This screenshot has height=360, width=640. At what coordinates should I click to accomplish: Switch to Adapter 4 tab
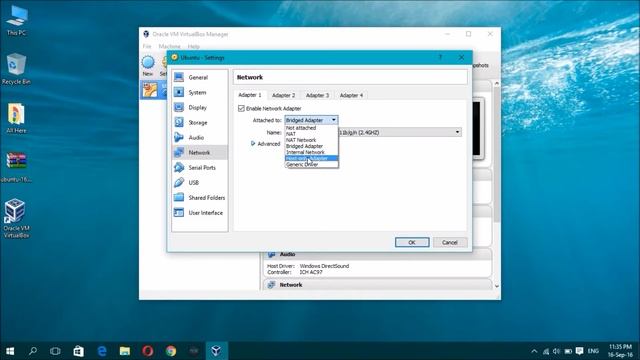coord(351,96)
